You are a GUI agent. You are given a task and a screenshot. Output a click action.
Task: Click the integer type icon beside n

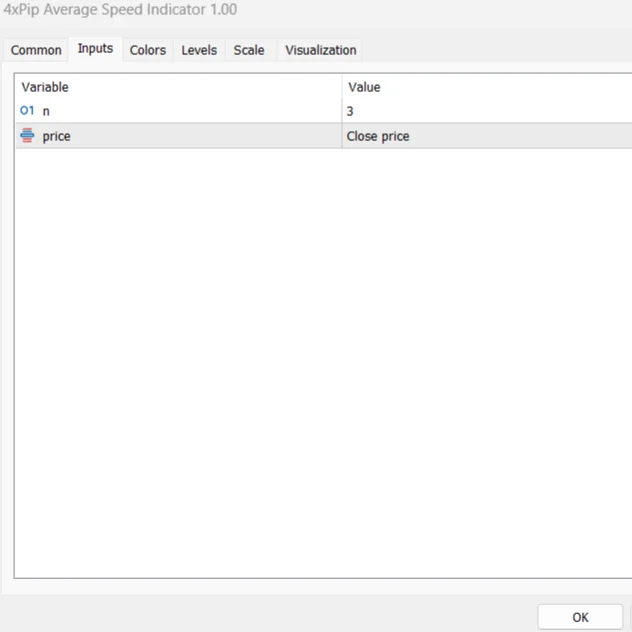(x=27, y=111)
